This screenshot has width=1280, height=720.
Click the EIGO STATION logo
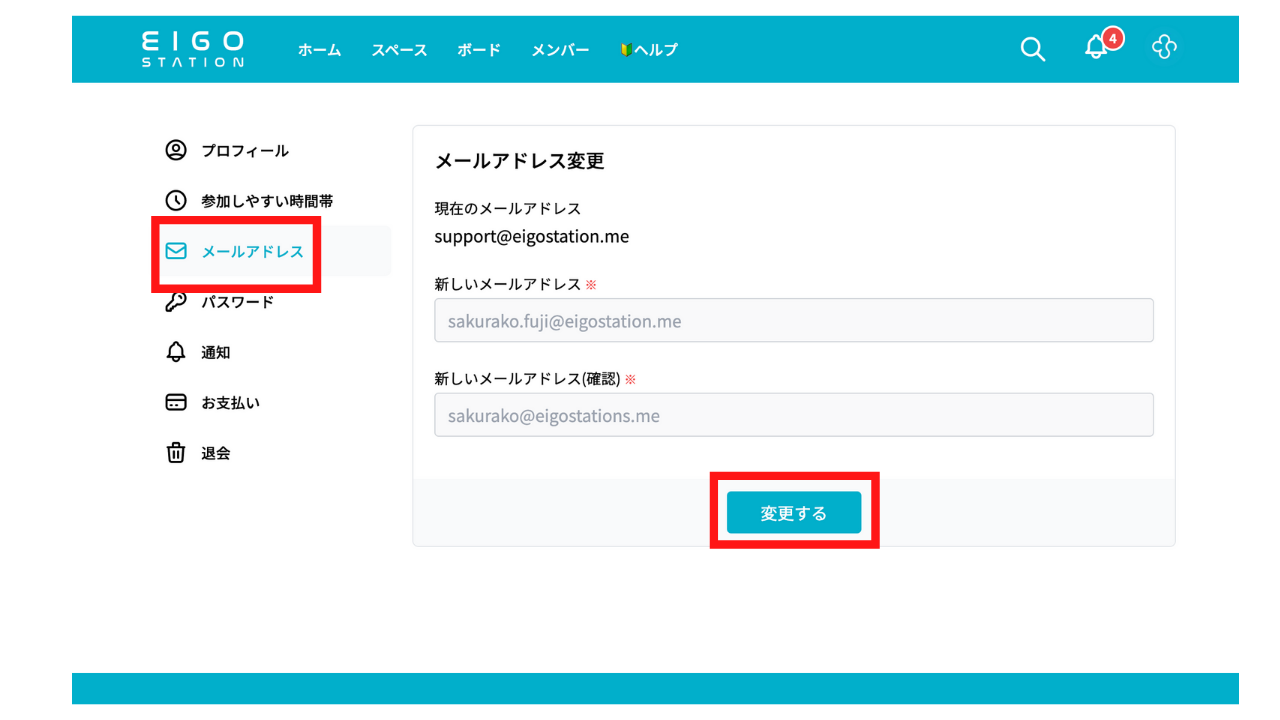192,48
